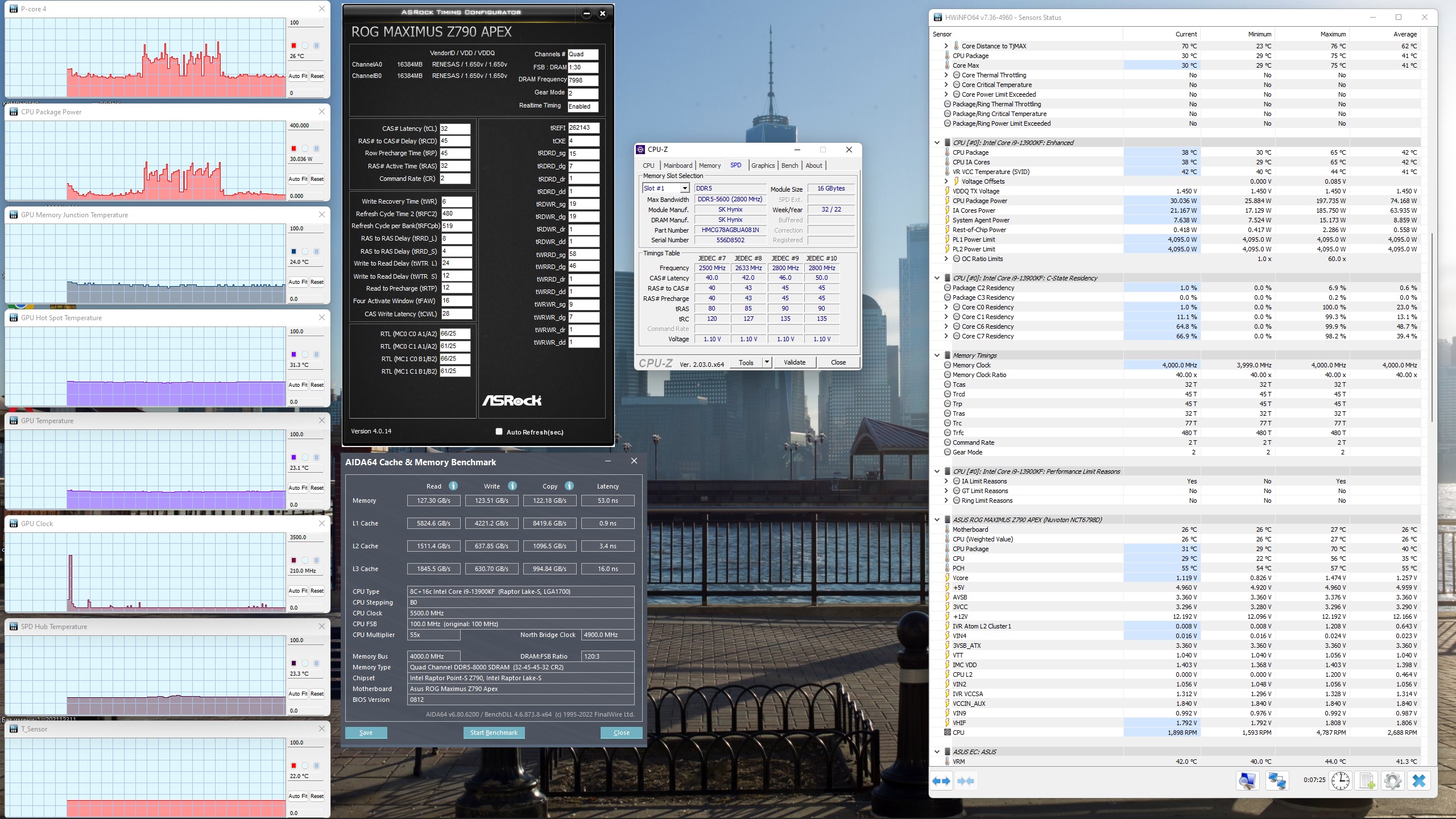
Task: Click the T_Sensor graph window icon
Action: (x=14, y=729)
